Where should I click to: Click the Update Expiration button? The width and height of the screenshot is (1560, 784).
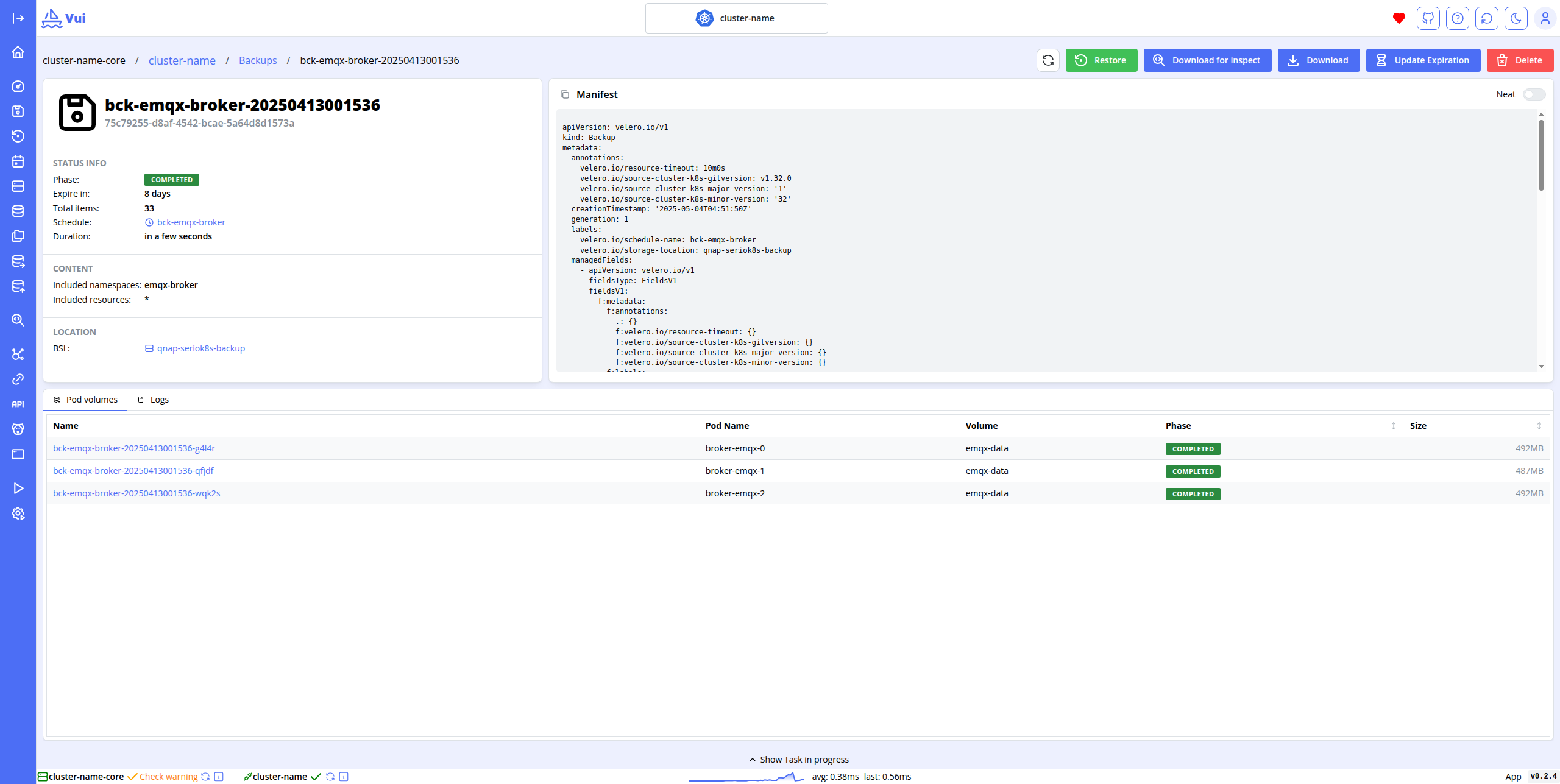(1423, 60)
